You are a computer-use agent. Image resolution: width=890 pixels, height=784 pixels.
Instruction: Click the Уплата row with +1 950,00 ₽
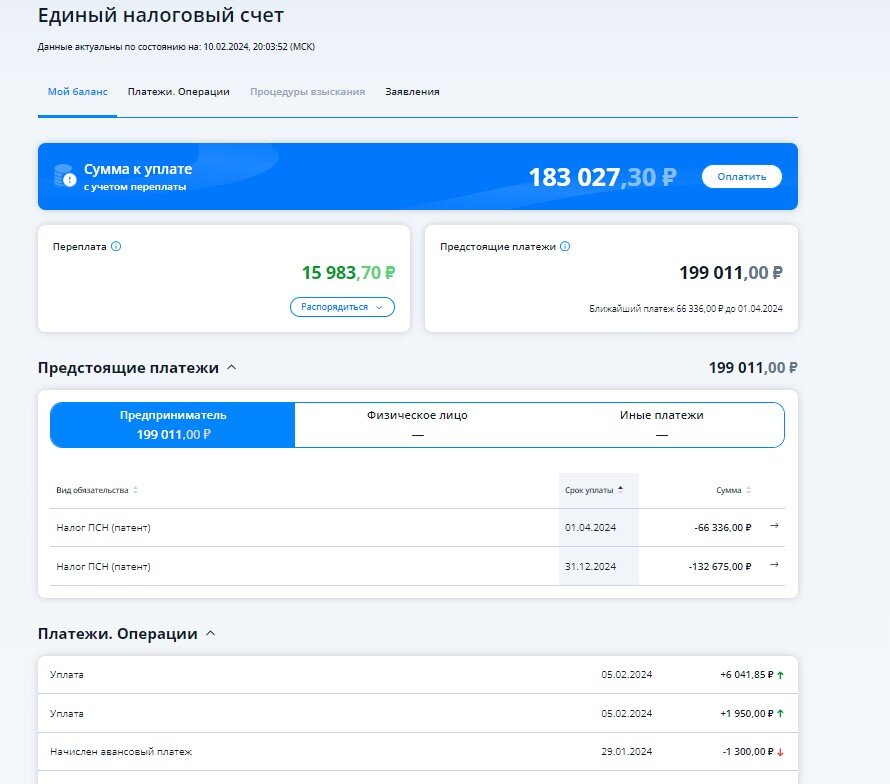tap(417, 713)
